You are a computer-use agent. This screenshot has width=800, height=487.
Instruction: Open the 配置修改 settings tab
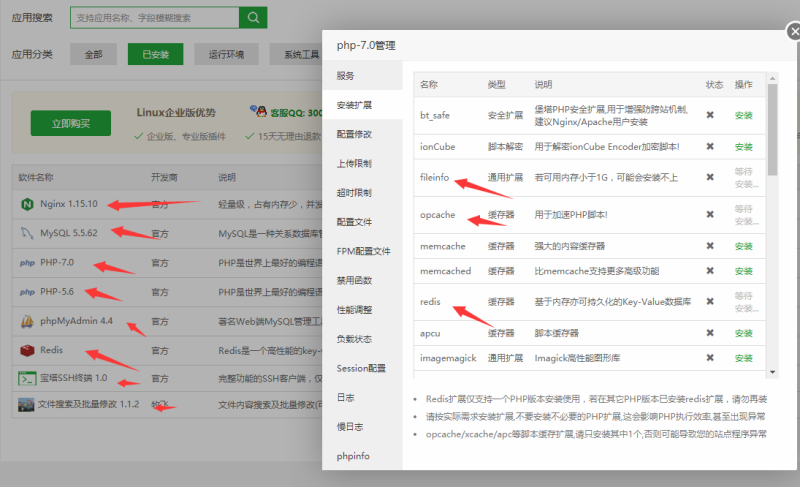[354, 133]
